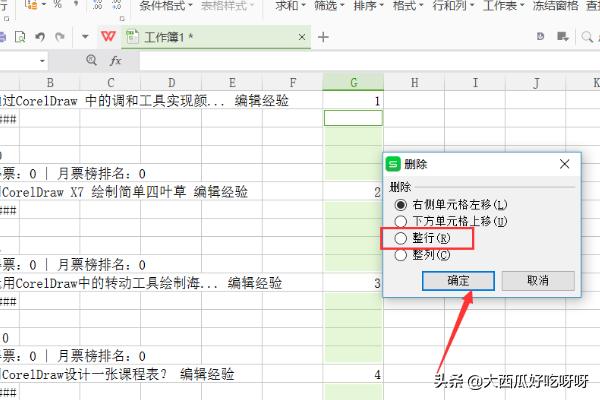
Task: Click cell text CorelDraw设计一张课程表?
Action: [84, 374]
